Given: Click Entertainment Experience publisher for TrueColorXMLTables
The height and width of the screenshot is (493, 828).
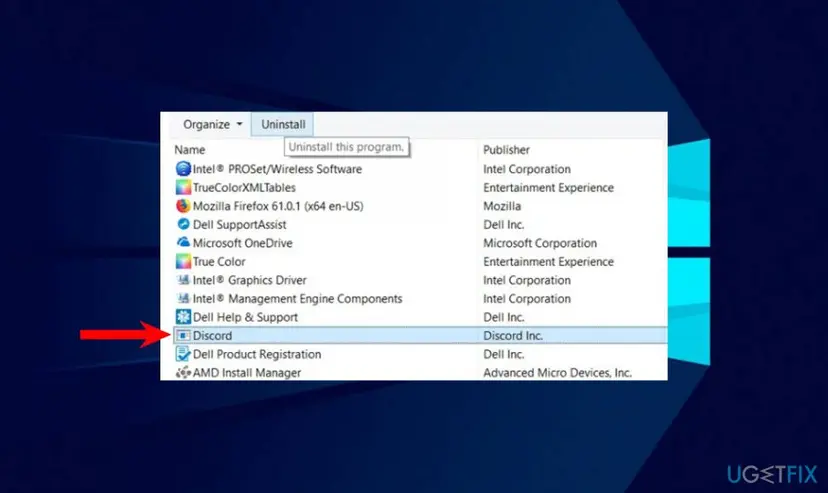Looking at the screenshot, I should [x=548, y=187].
